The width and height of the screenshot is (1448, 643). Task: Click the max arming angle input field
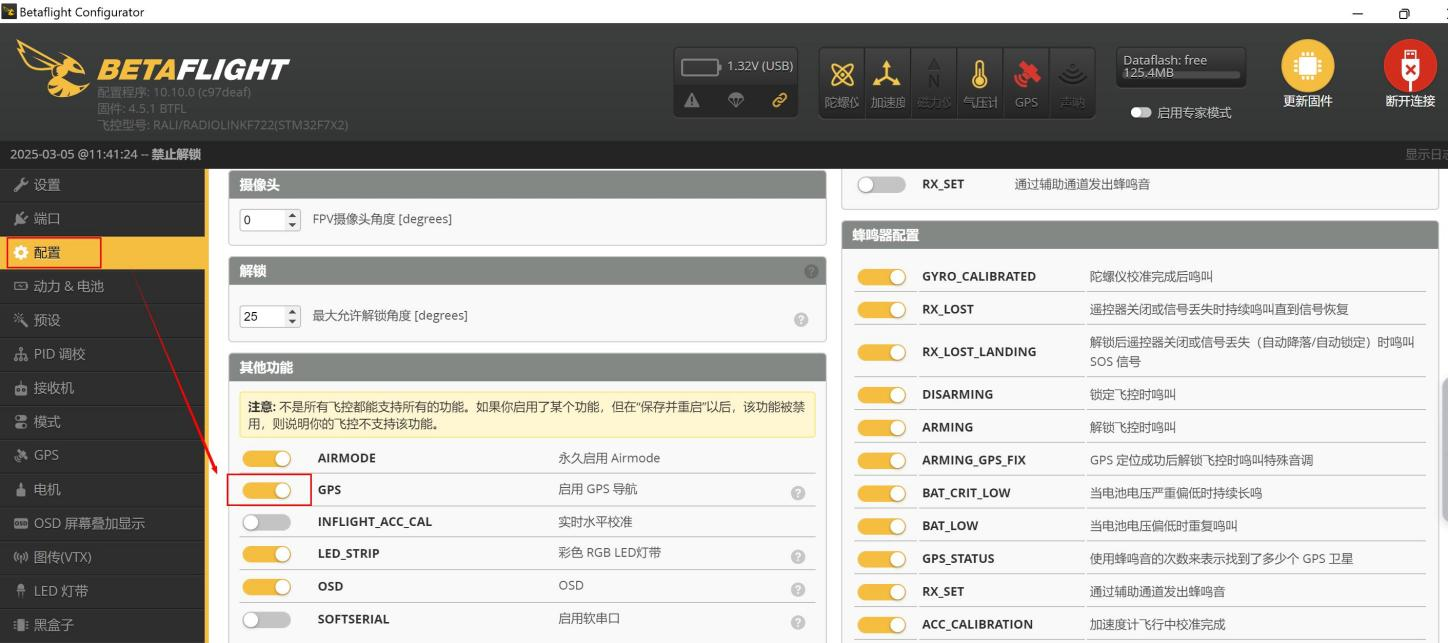click(x=262, y=316)
